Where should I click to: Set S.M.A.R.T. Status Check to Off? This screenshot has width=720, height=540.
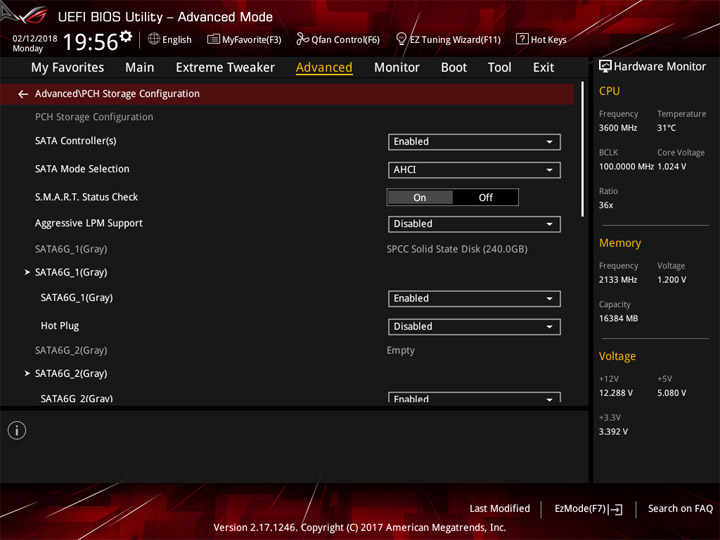[485, 197]
